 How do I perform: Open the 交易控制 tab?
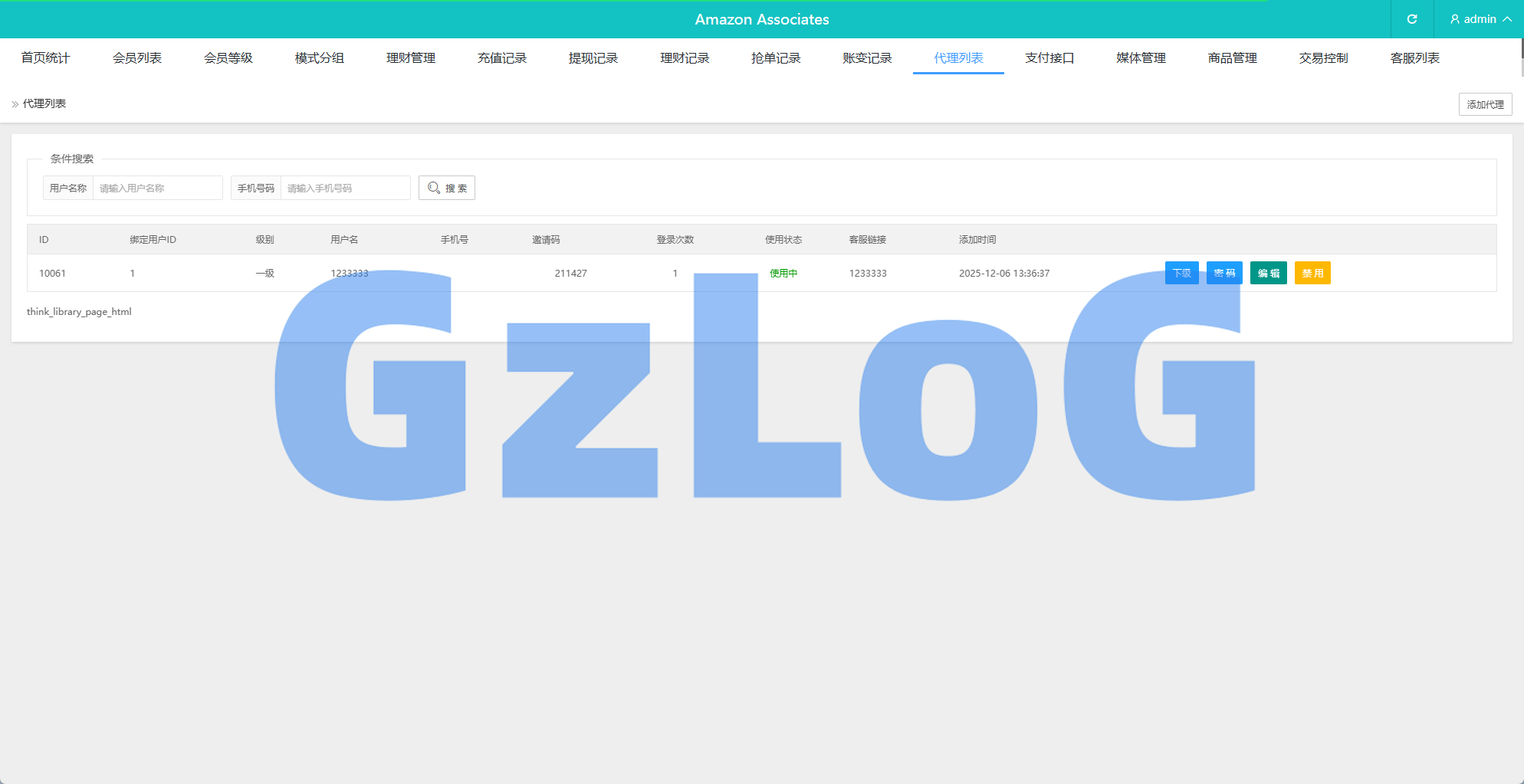(1323, 58)
